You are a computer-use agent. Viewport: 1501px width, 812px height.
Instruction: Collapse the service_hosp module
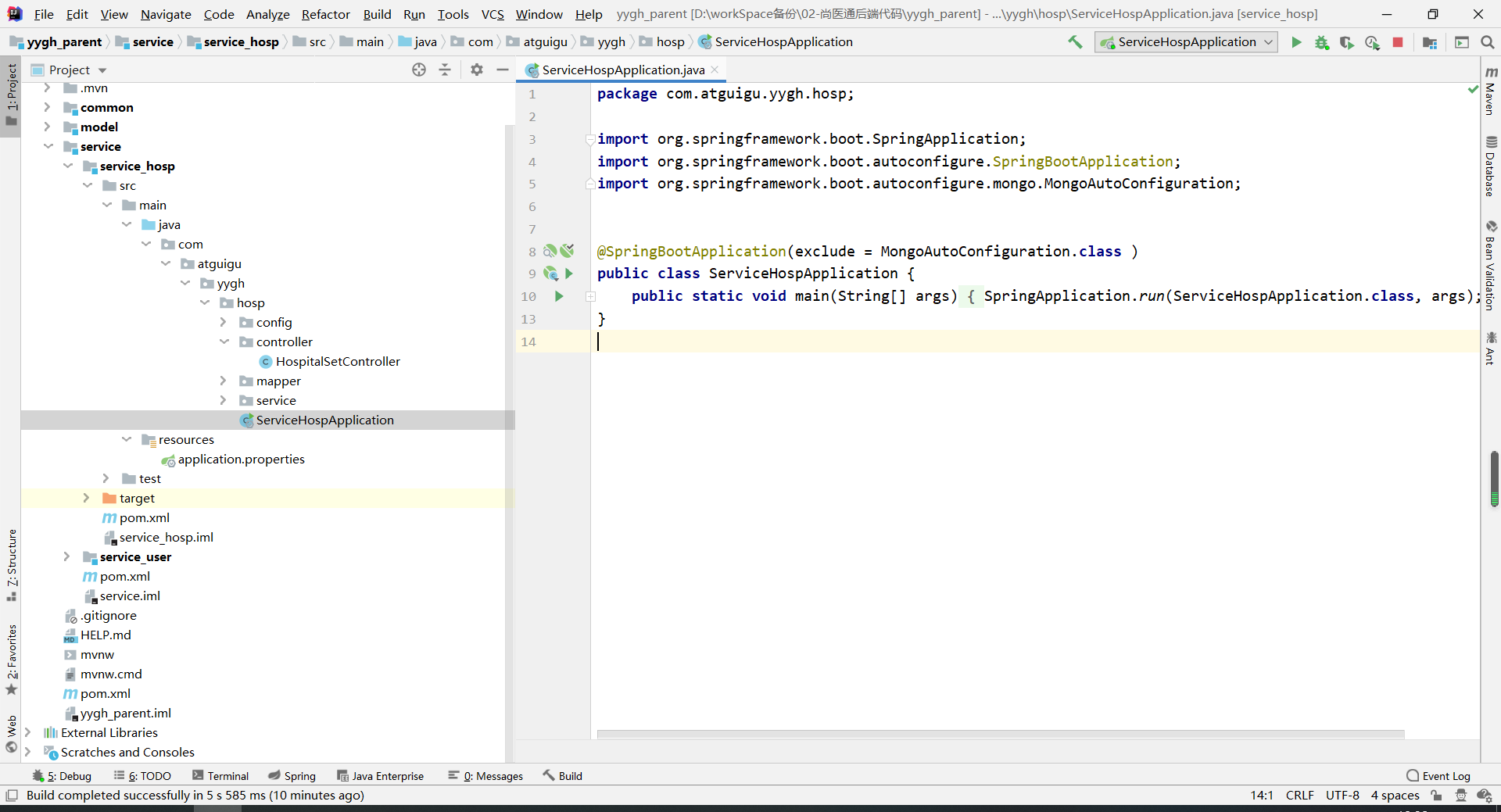(x=68, y=166)
